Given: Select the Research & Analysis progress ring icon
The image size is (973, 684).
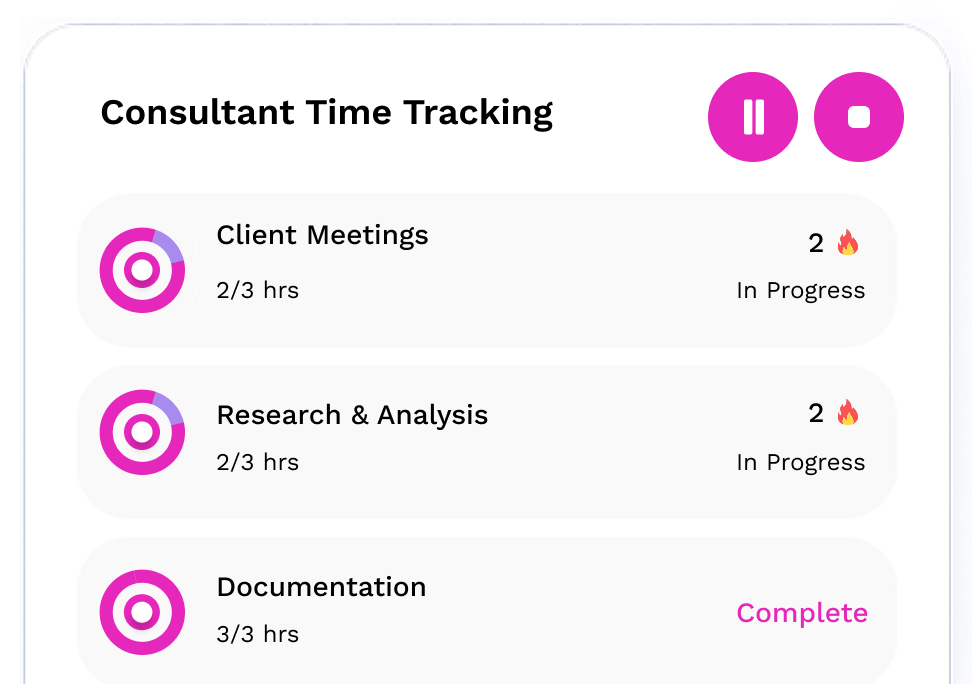Looking at the screenshot, I should (142, 433).
